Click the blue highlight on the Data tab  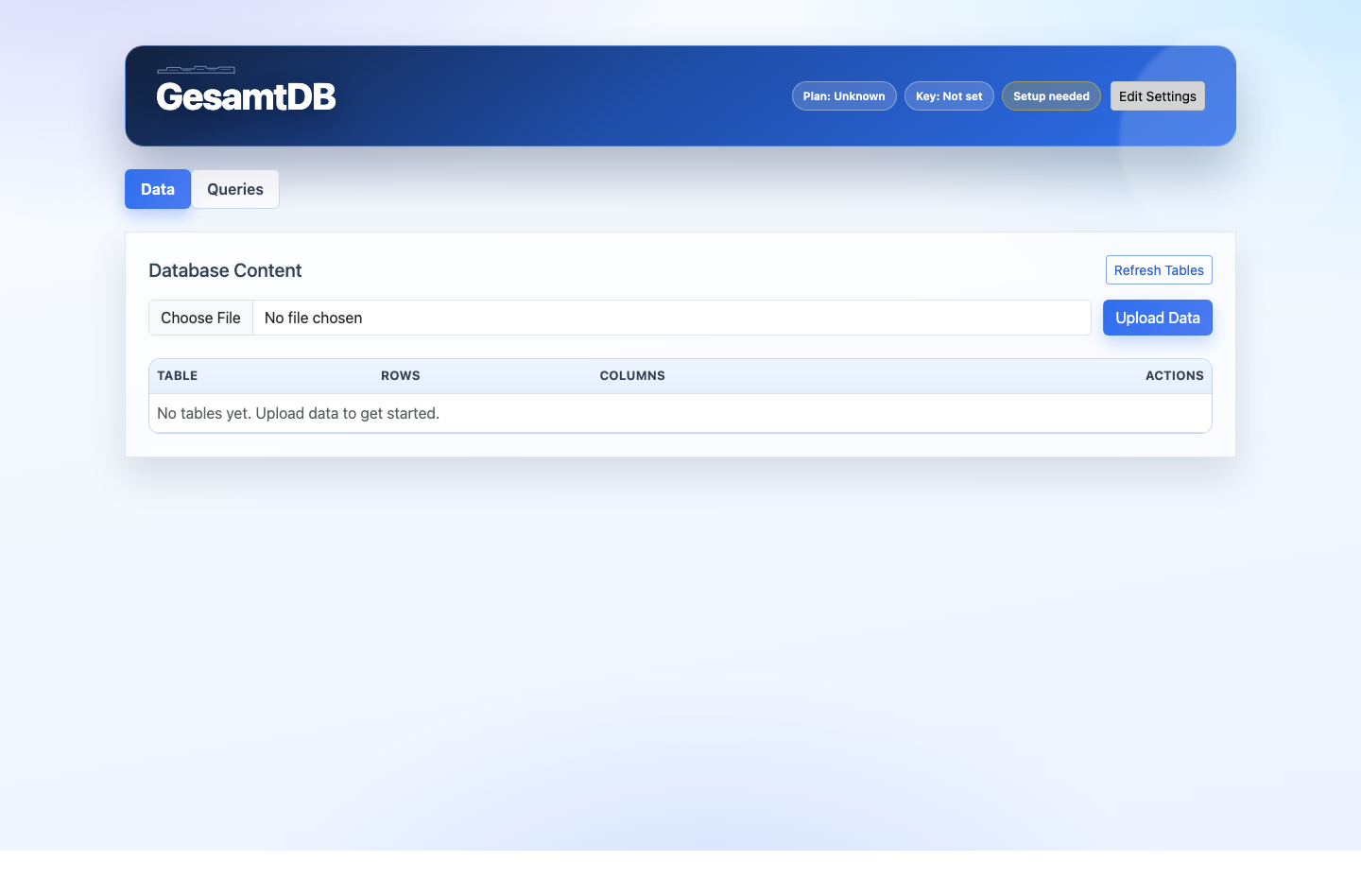pyautogui.click(x=157, y=189)
